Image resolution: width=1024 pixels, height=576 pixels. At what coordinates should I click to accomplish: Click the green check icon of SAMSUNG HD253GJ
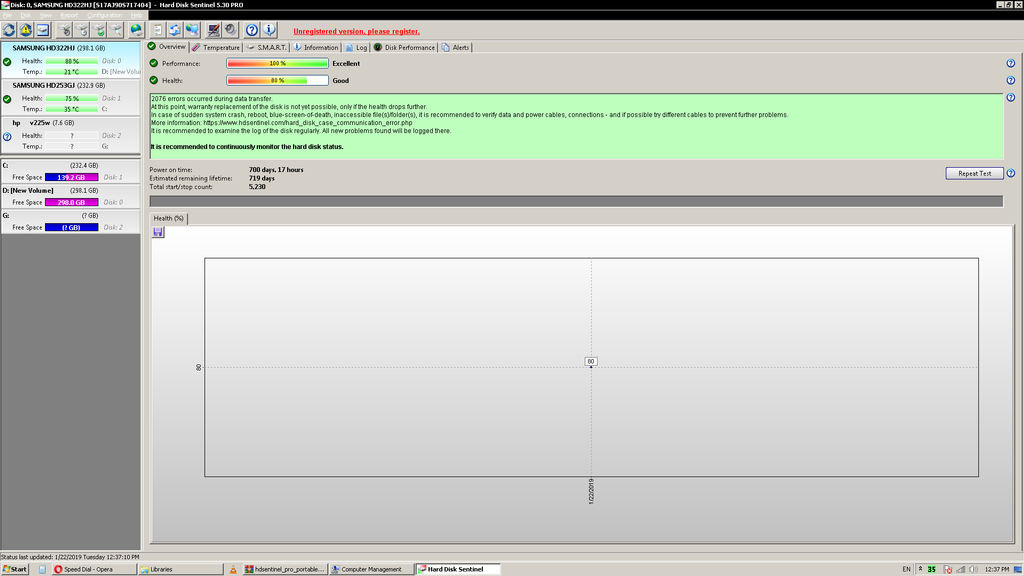pos(7,99)
